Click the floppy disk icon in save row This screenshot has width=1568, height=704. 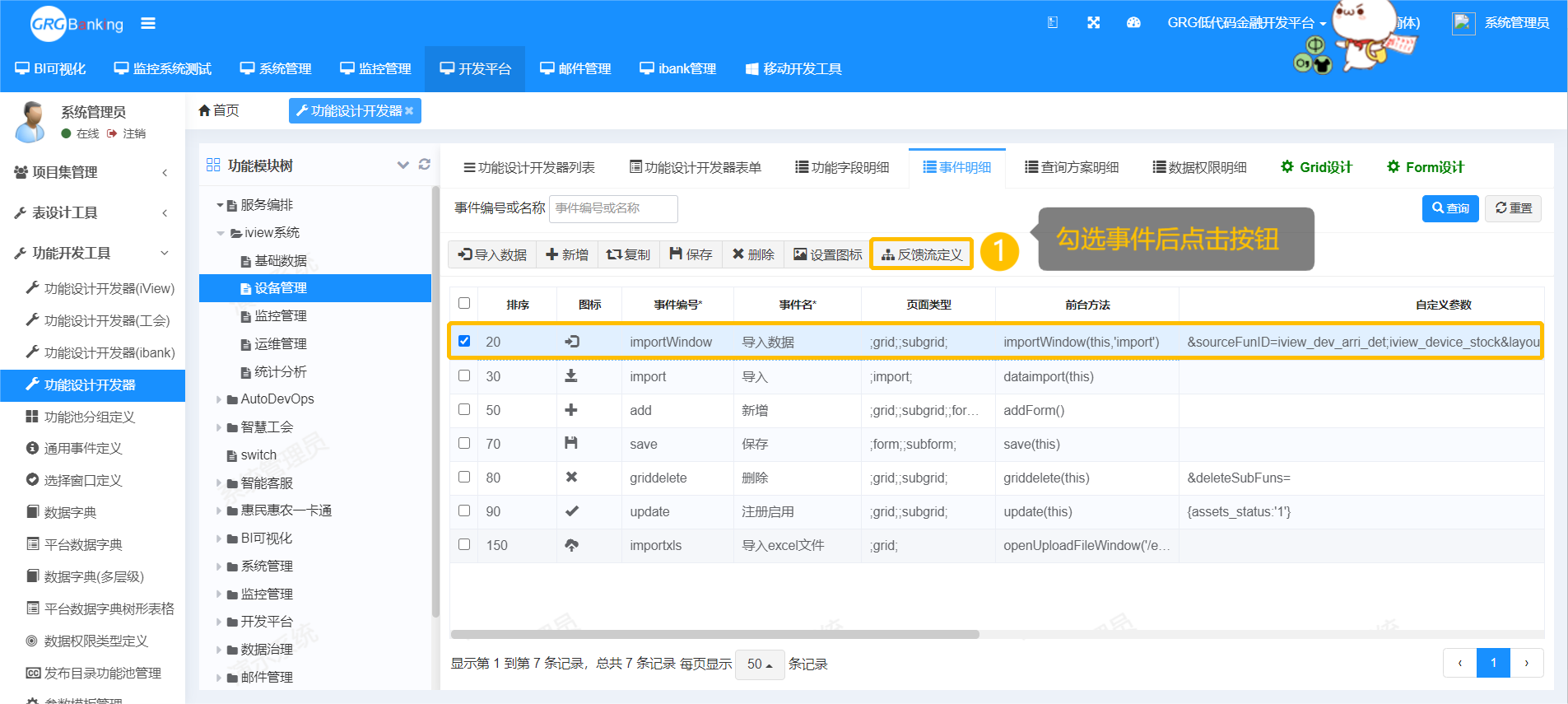click(571, 443)
